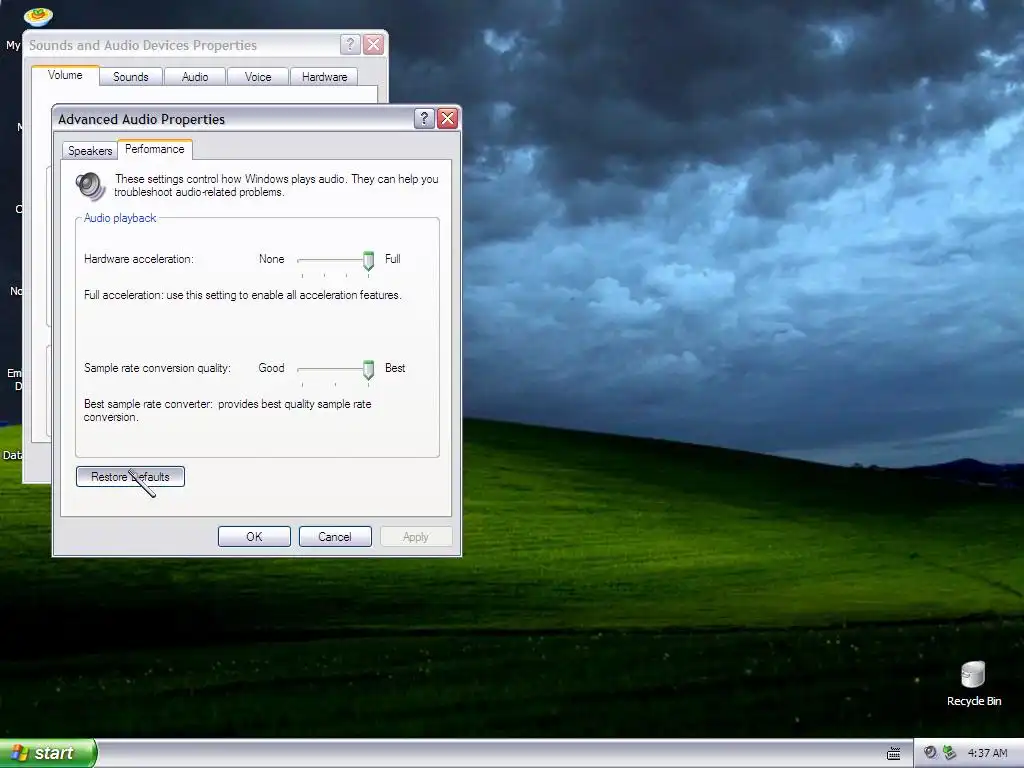Select the Recycle Bin desktop icon
The image size is (1024, 768).
click(974, 683)
